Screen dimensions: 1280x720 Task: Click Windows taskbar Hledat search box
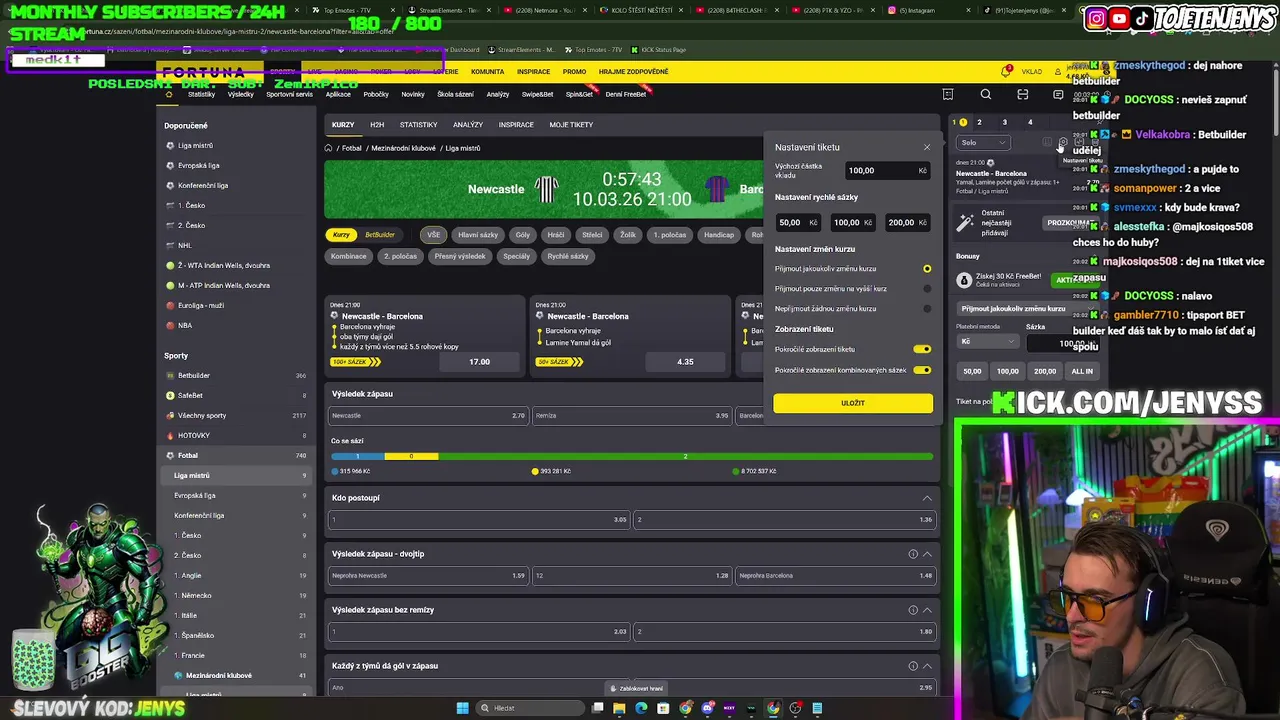(x=530, y=708)
